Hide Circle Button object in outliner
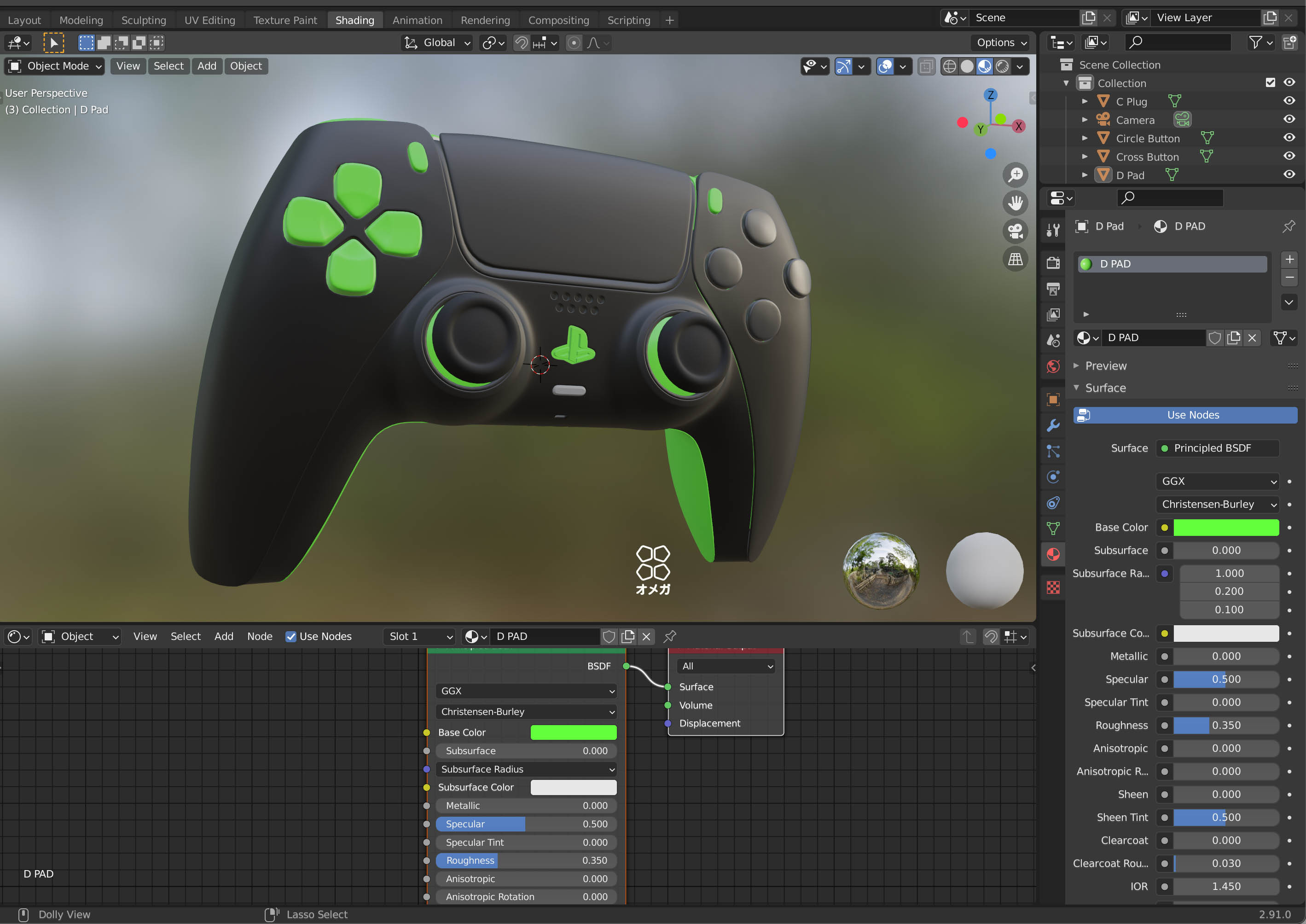1306x924 pixels. (x=1289, y=138)
